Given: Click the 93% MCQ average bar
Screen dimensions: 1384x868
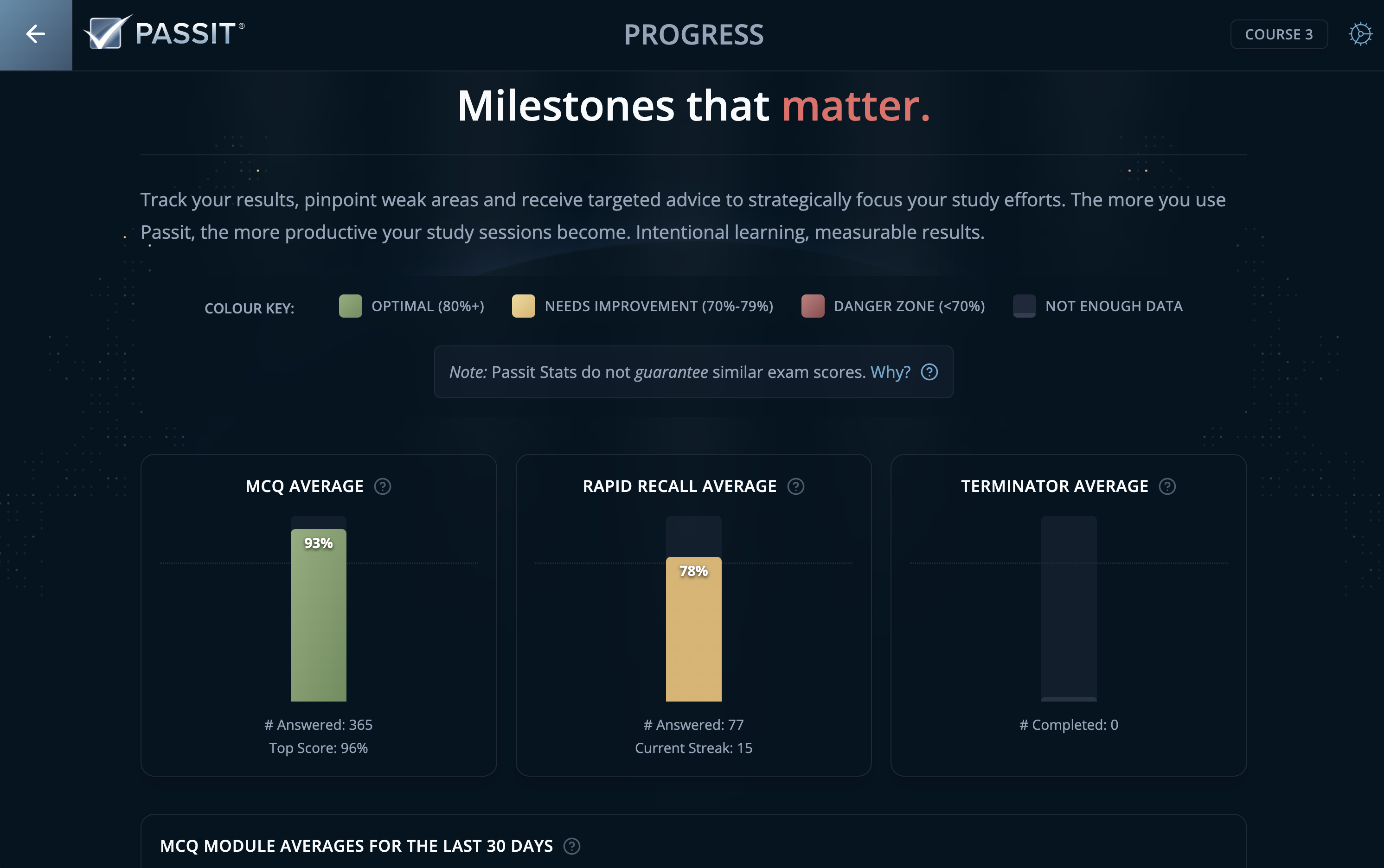Looking at the screenshot, I should [318, 615].
